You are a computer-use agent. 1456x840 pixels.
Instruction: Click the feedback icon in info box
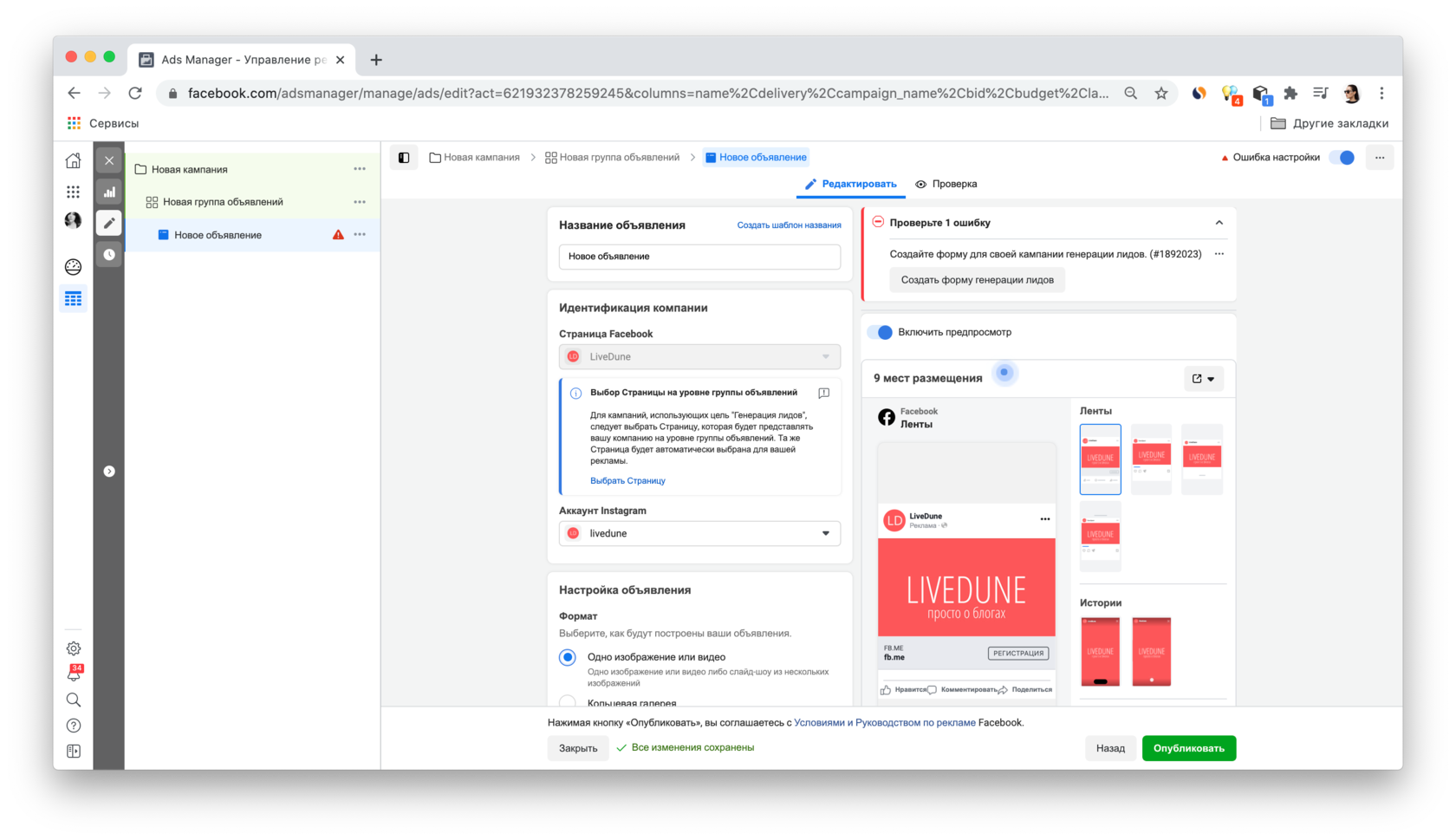click(x=824, y=393)
